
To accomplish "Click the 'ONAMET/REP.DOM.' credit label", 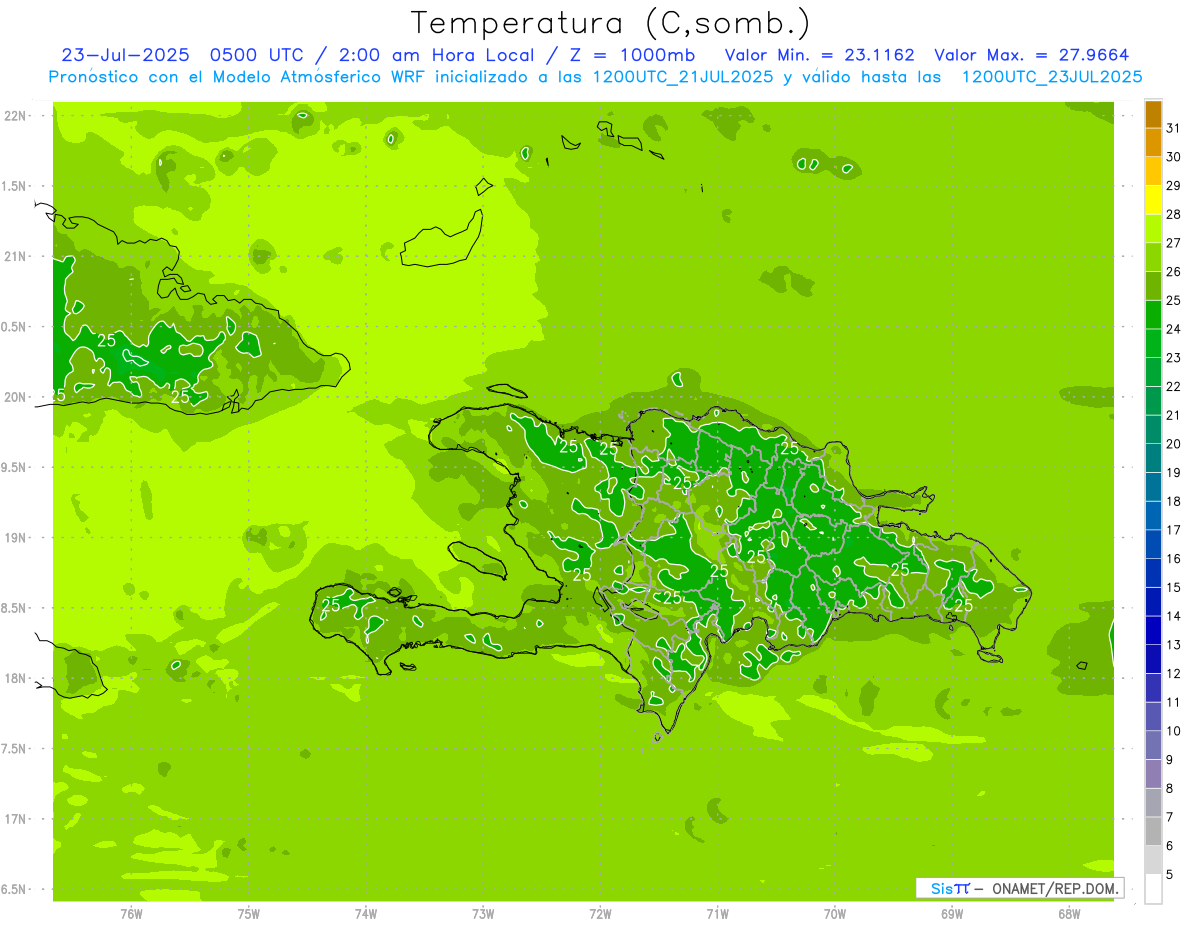I will click(x=1055, y=888).
